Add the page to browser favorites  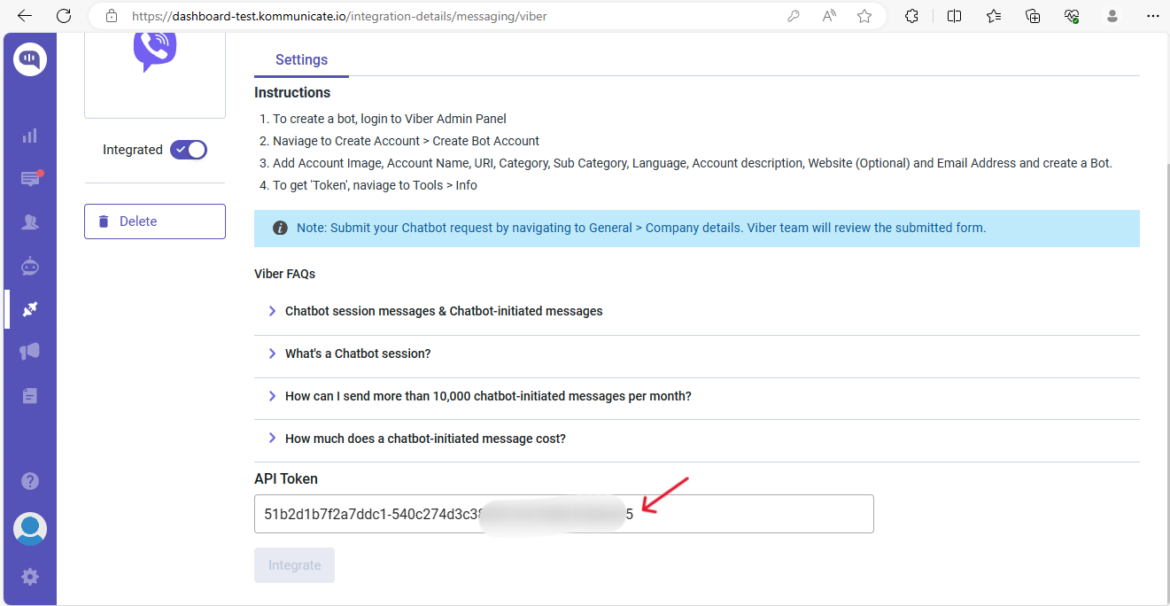point(863,16)
